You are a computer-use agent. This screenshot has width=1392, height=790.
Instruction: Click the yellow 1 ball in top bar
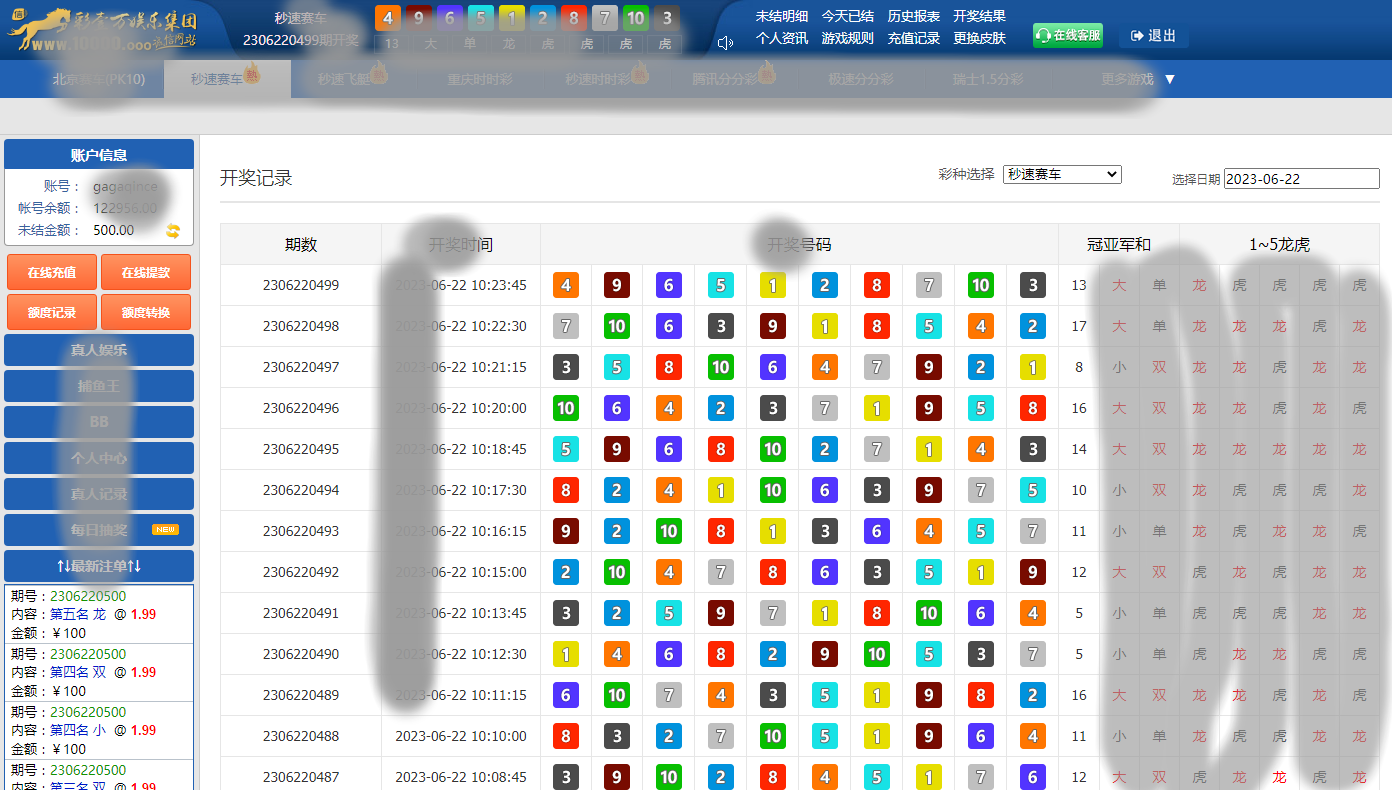click(x=512, y=18)
